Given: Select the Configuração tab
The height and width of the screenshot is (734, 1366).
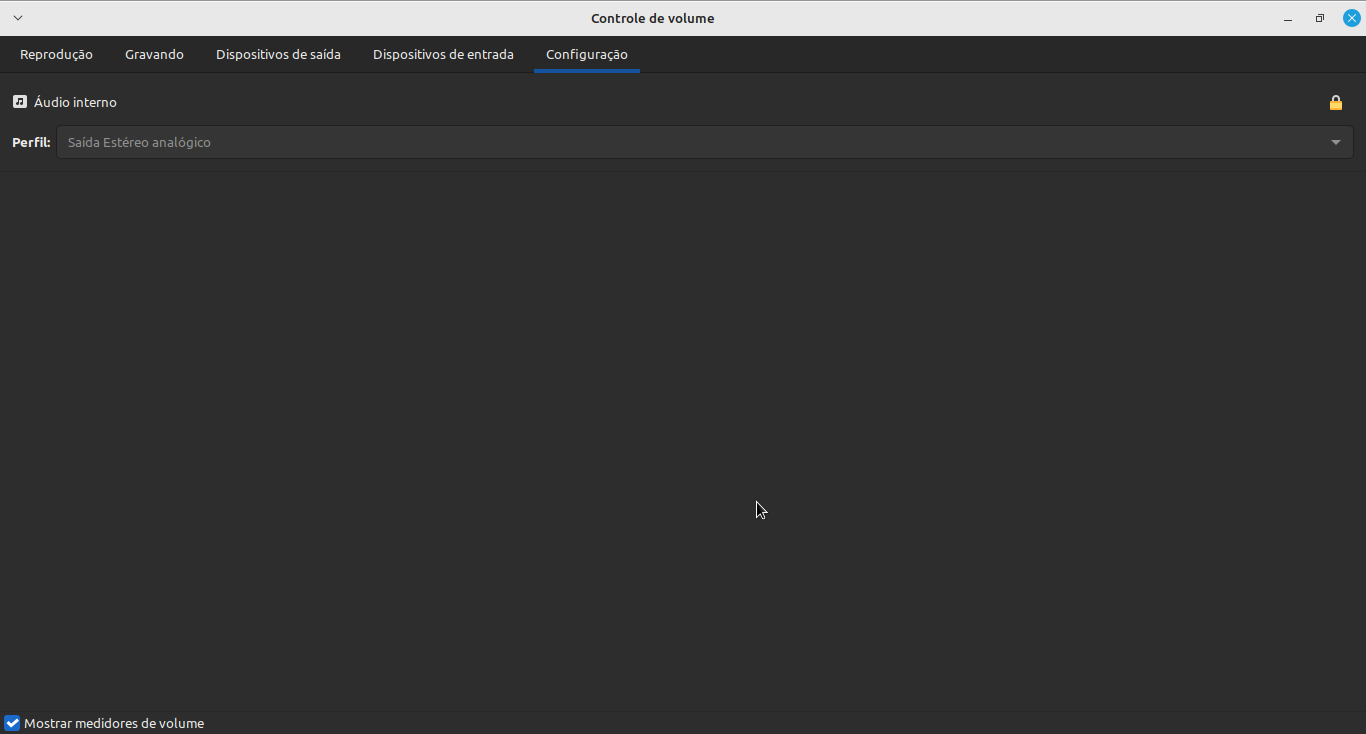Looking at the screenshot, I should coord(587,54).
